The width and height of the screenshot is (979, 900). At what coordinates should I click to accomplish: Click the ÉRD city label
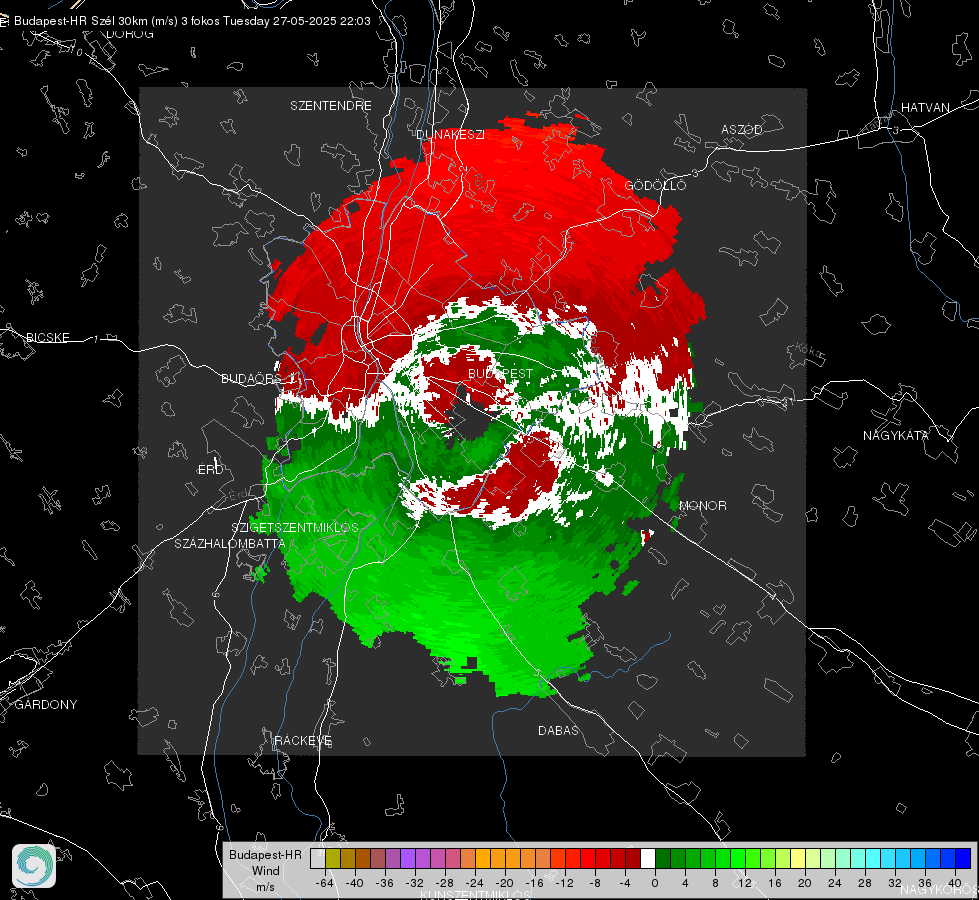[x=210, y=470]
